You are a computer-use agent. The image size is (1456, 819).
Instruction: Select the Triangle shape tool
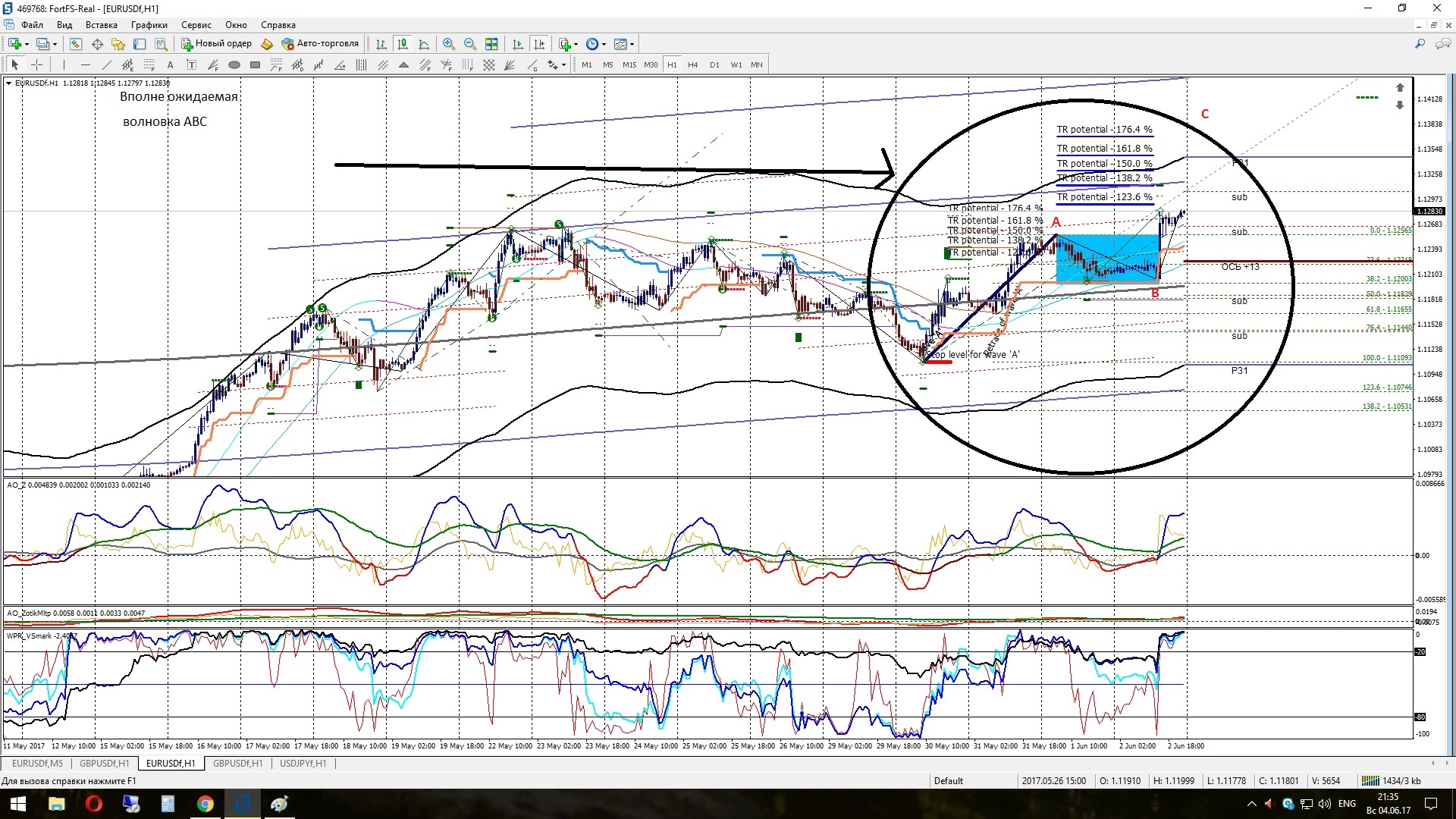404,65
